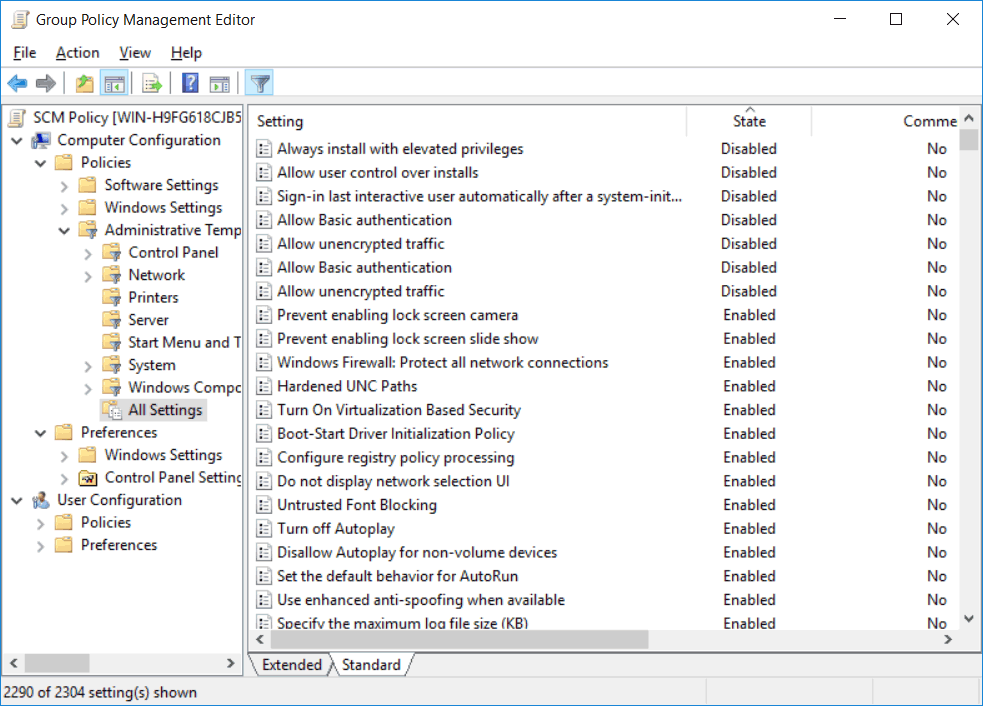This screenshot has height=706, width=983.
Task: Toggle the Show/Hide Action Pane icon
Action: (x=219, y=83)
